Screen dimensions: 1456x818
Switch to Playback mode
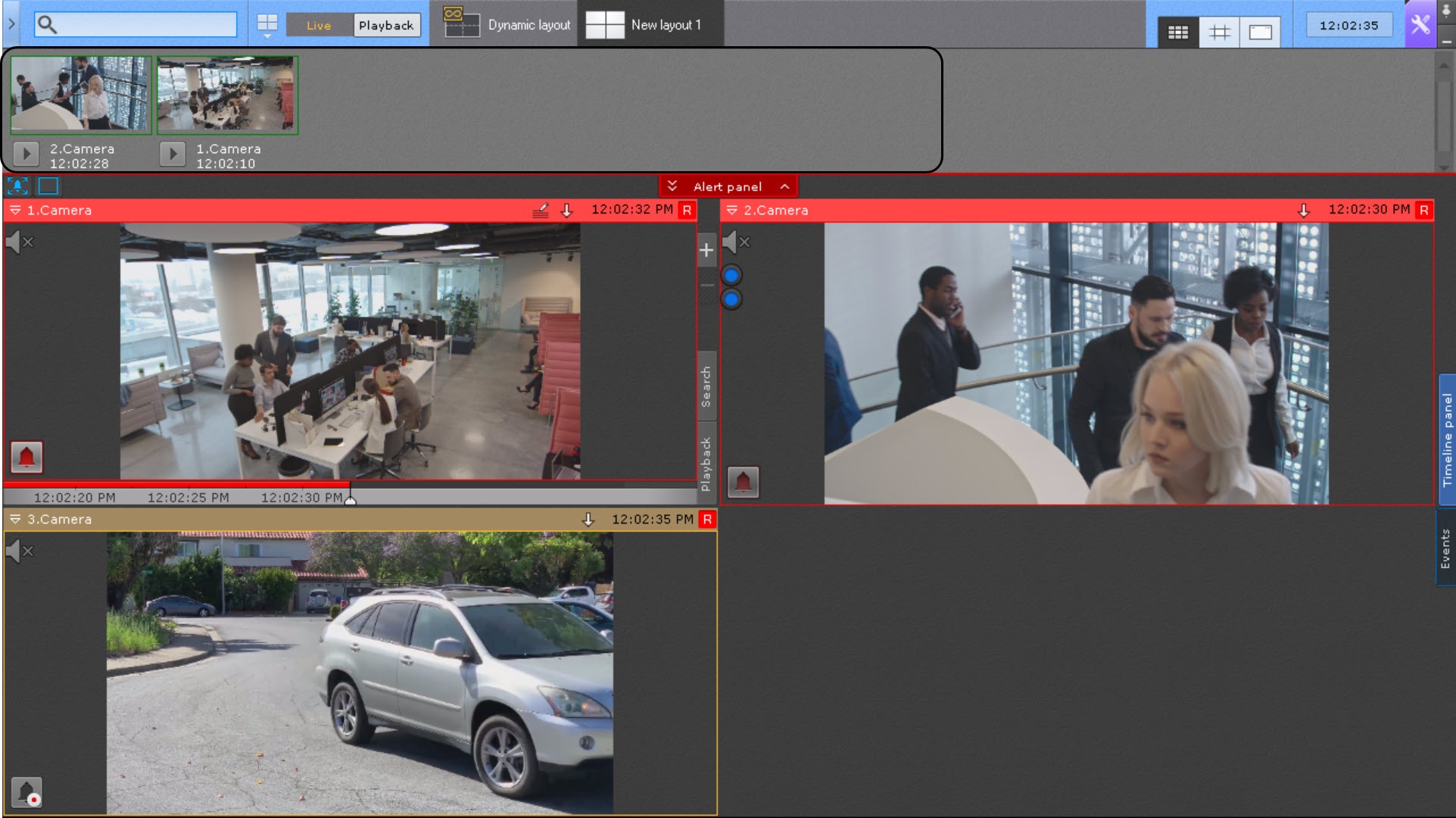click(x=386, y=25)
